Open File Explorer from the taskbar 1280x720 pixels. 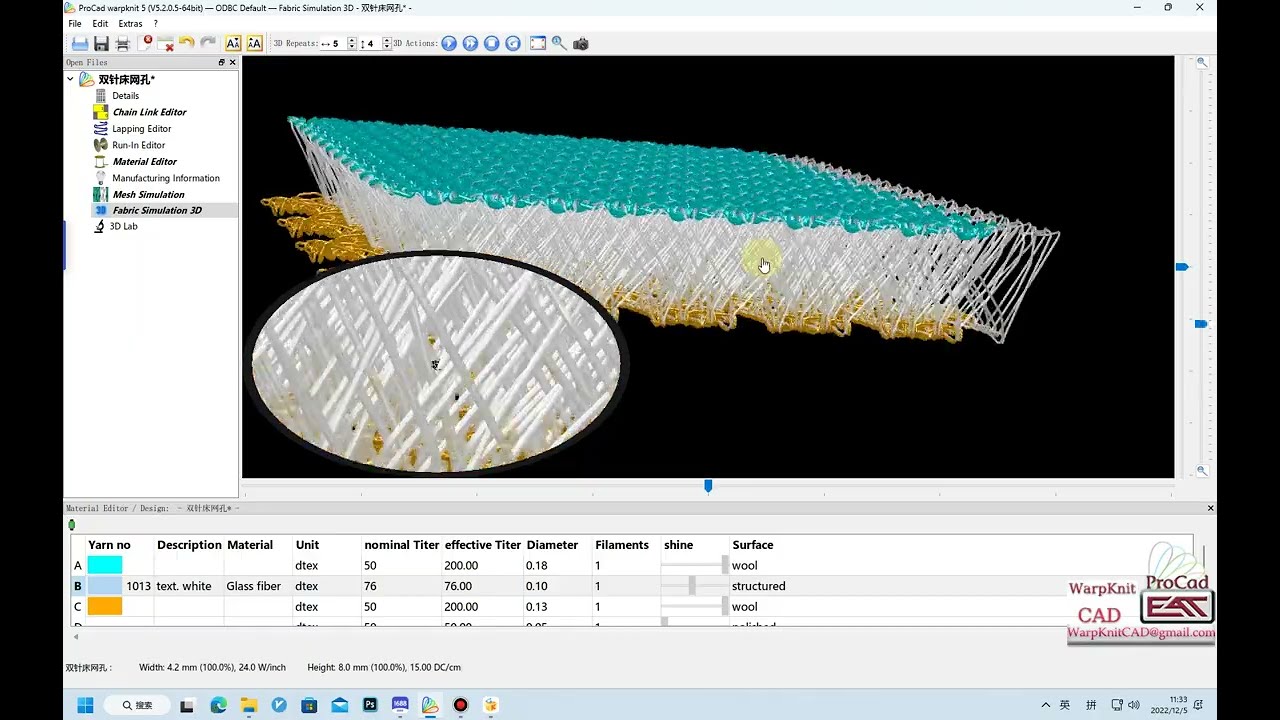(248, 705)
